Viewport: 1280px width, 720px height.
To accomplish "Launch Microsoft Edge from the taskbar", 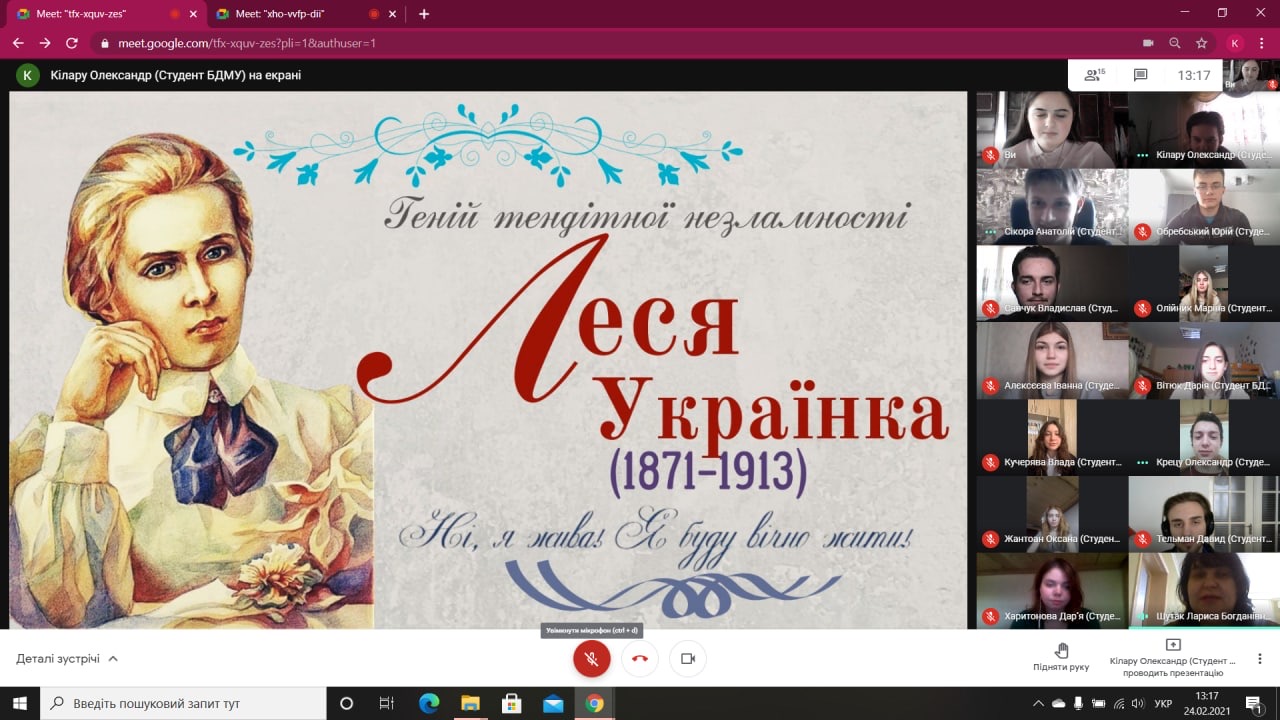I will (x=429, y=703).
